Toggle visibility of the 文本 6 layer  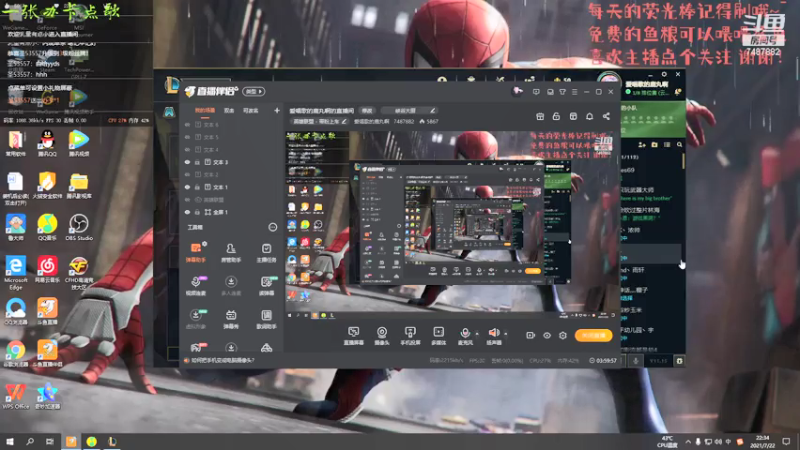click(x=187, y=124)
